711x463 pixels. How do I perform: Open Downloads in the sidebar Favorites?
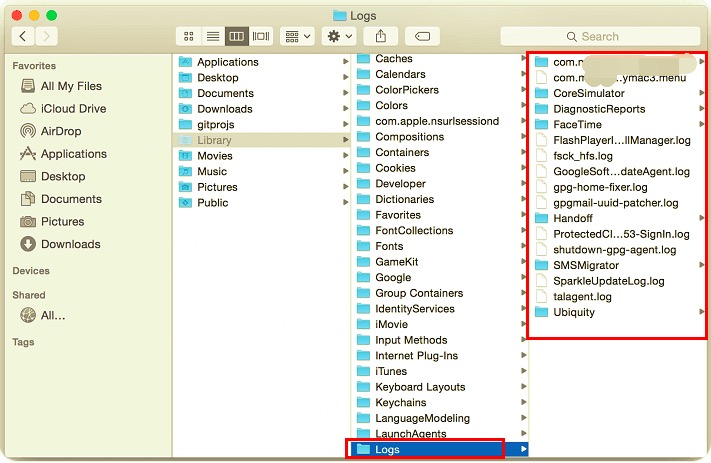[x=61, y=244]
